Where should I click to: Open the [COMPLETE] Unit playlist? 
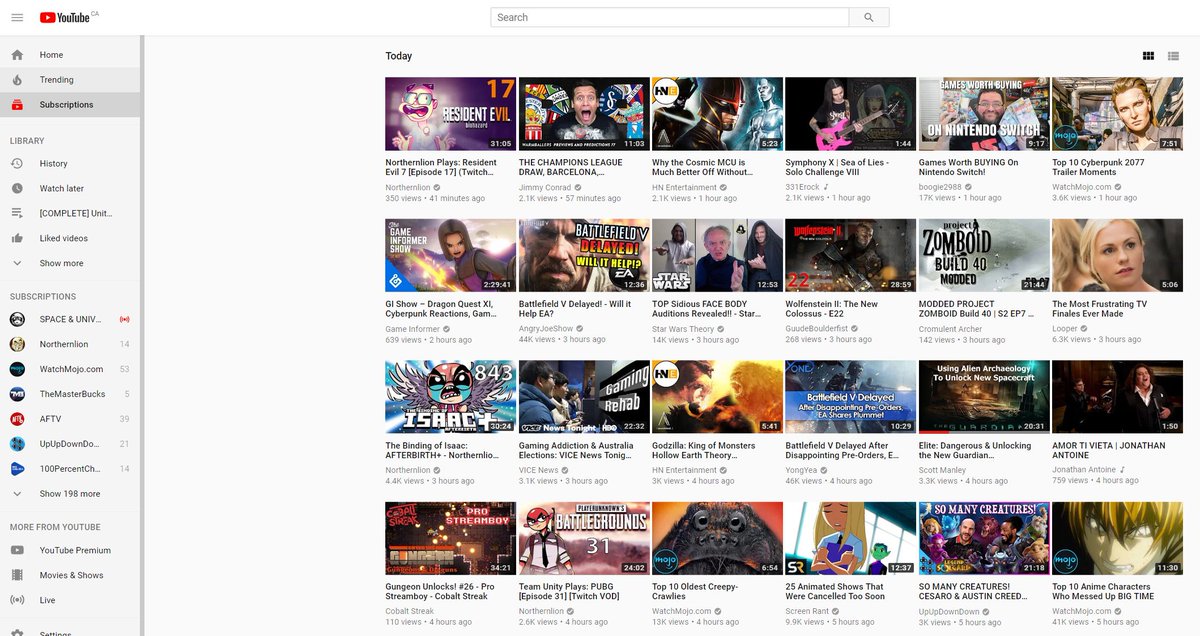coord(70,213)
